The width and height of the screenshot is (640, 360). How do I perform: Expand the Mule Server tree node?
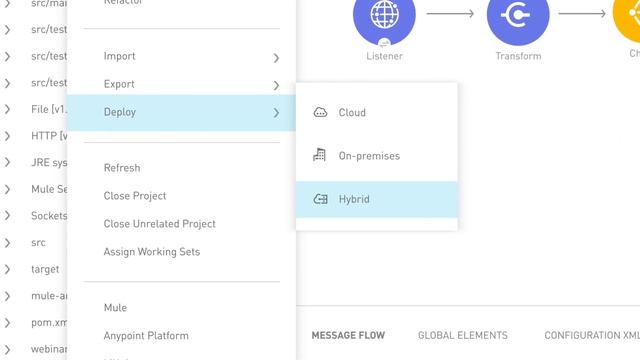7,189
